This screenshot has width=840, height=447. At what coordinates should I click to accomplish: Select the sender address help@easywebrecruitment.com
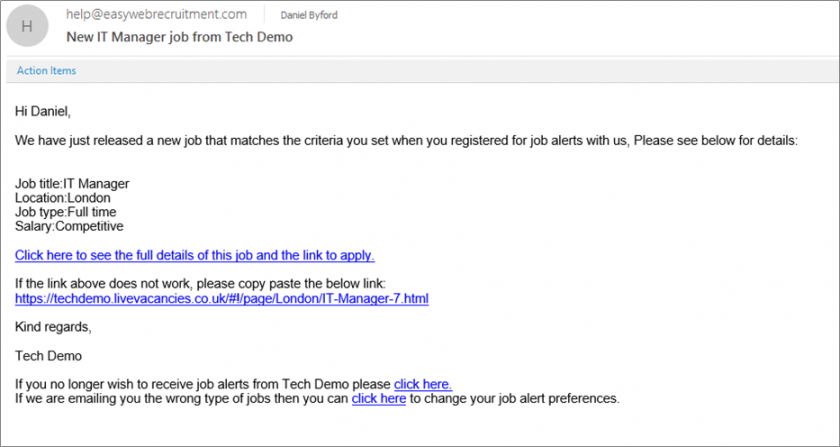pos(156,14)
